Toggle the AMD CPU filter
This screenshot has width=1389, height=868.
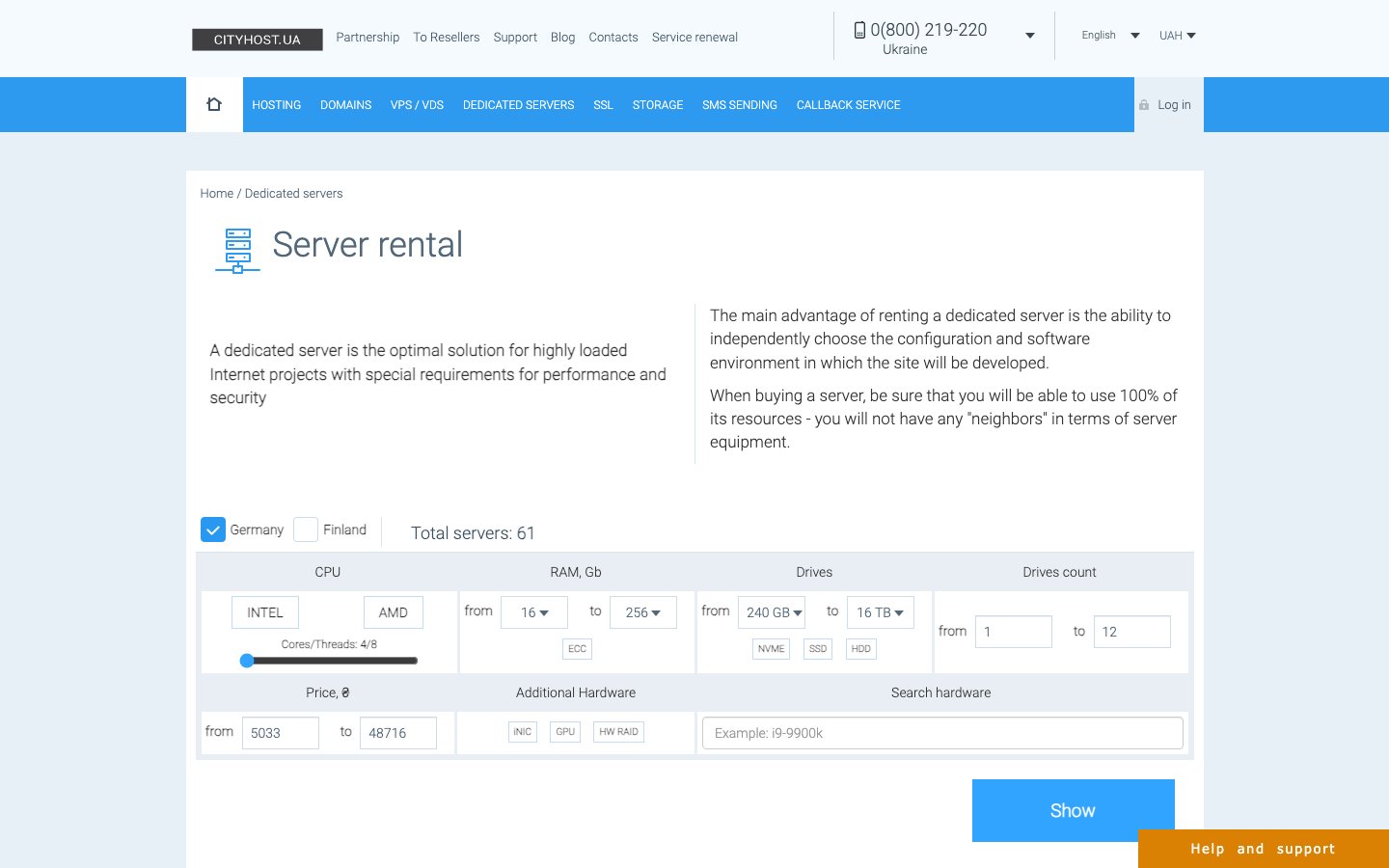394,612
